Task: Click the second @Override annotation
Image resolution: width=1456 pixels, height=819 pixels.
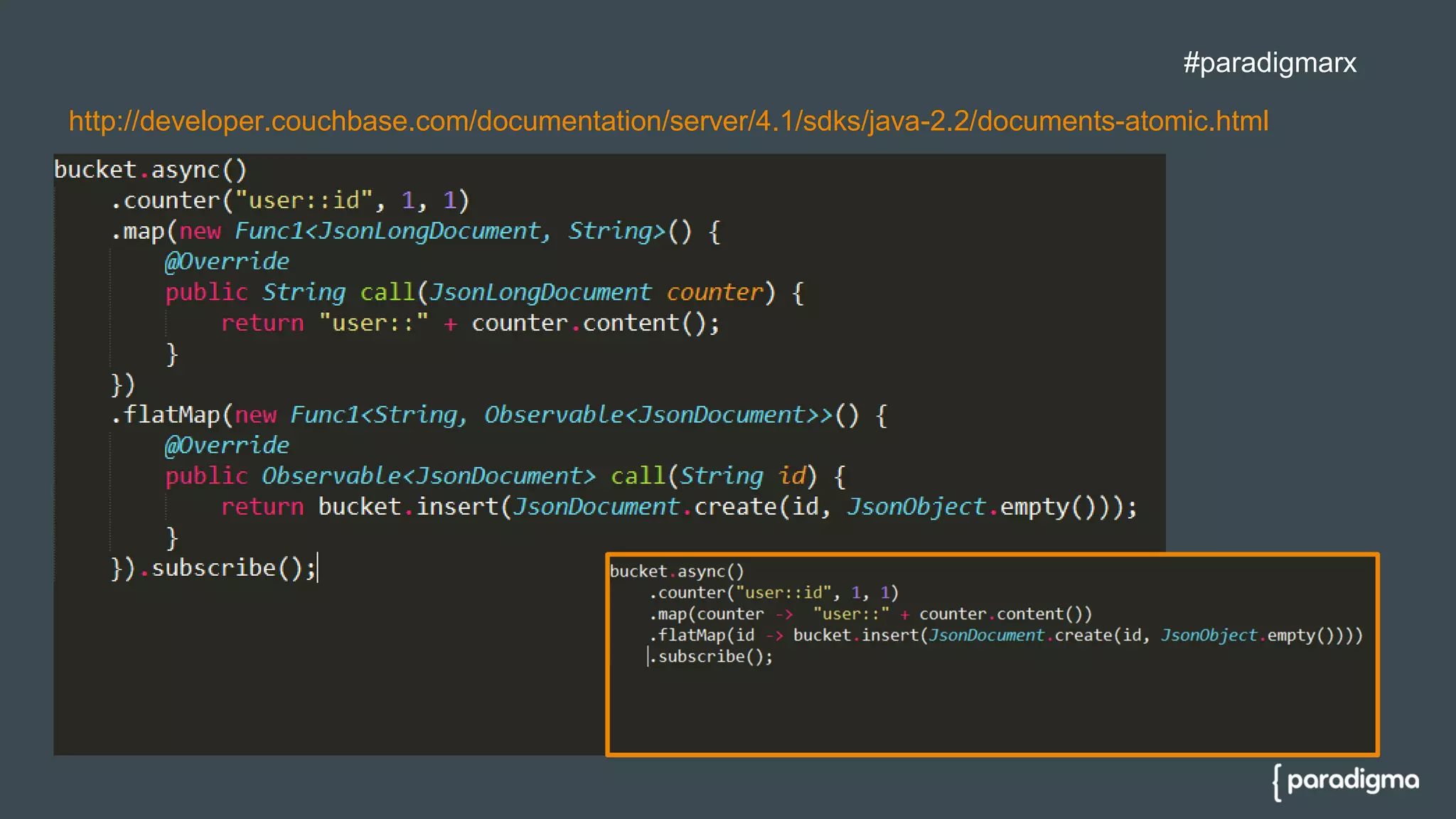Action: [227, 446]
